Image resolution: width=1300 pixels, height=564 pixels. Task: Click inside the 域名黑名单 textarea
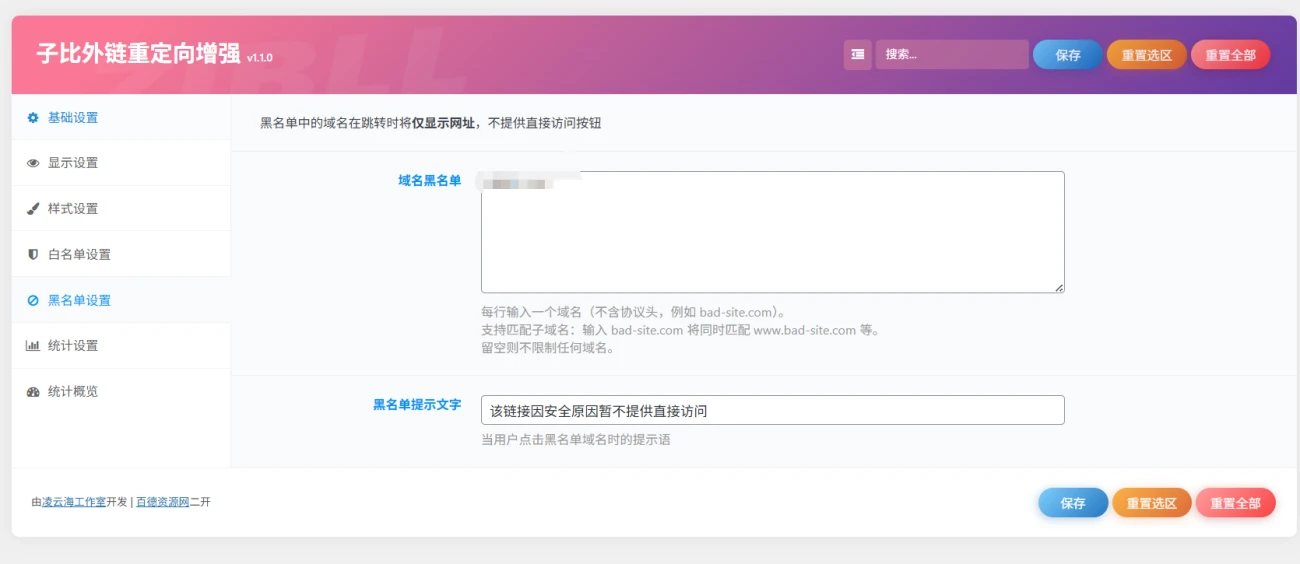[772, 232]
